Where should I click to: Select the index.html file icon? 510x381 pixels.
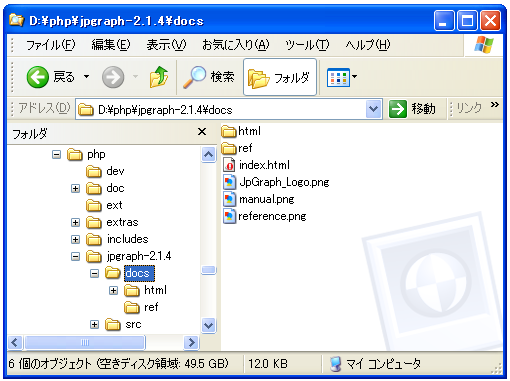click(x=229, y=165)
